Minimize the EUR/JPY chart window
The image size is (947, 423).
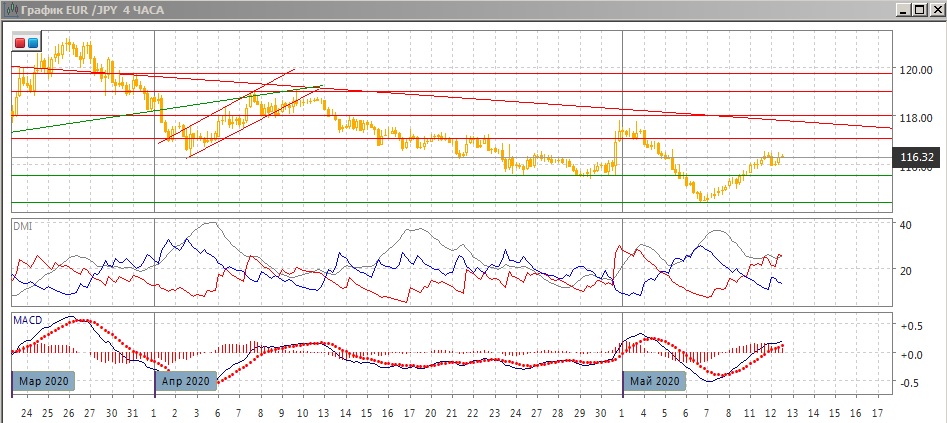tap(903, 10)
